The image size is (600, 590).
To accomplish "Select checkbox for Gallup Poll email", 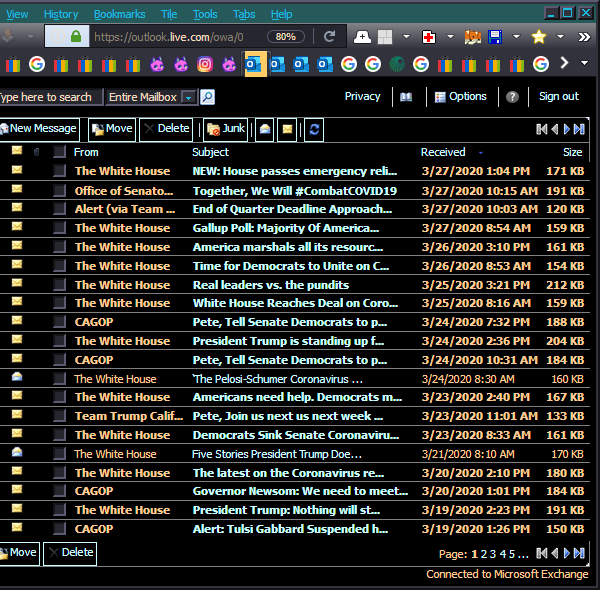I will [x=59, y=228].
